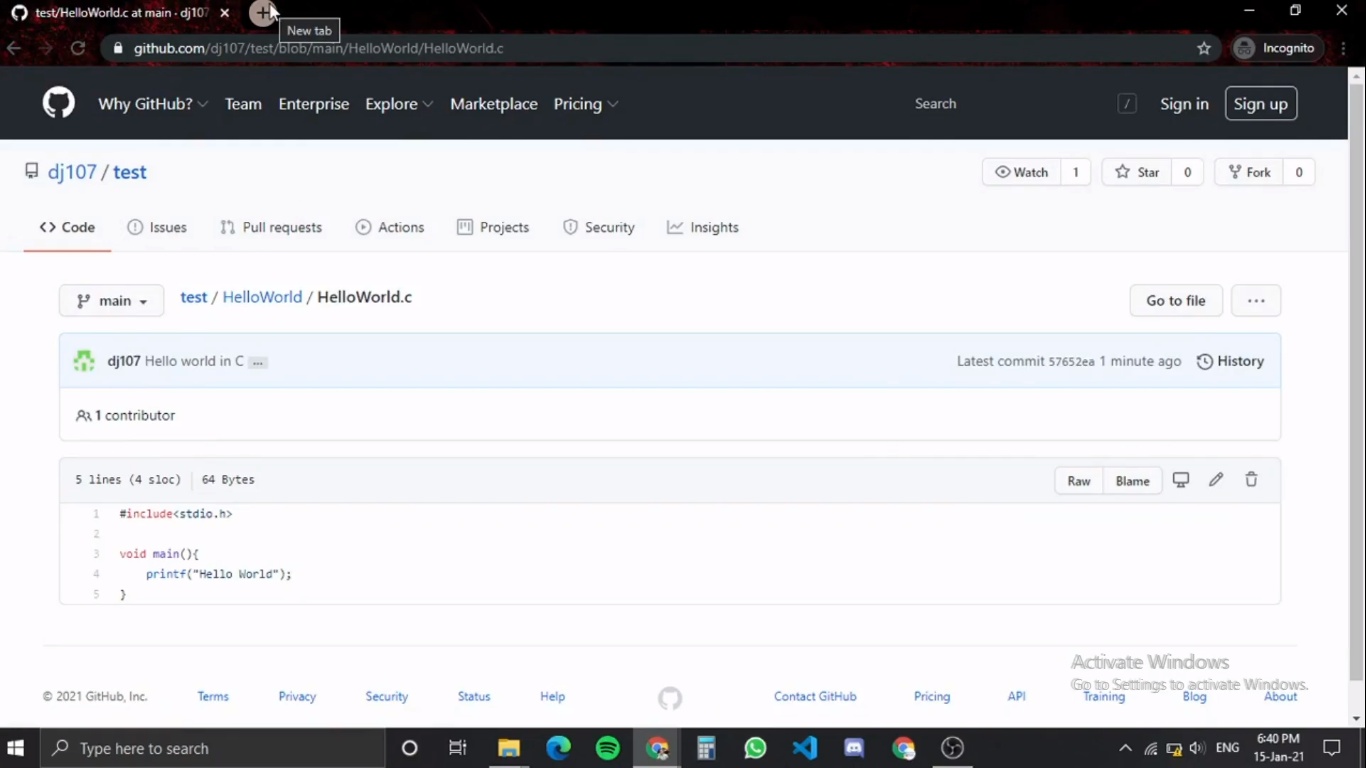The width and height of the screenshot is (1366, 768).
Task: Click the Watch button
Action: pyautogui.click(x=1022, y=172)
